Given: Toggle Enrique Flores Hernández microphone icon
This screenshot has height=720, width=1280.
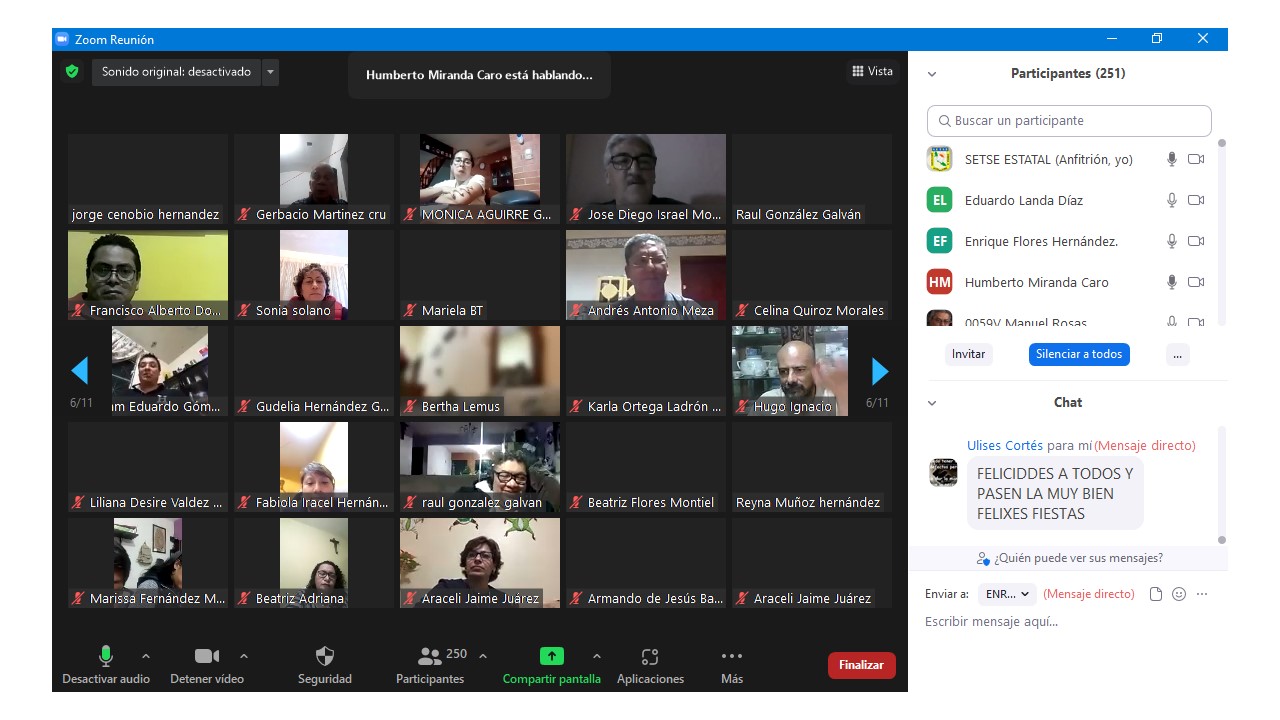Looking at the screenshot, I should 1172,241.
